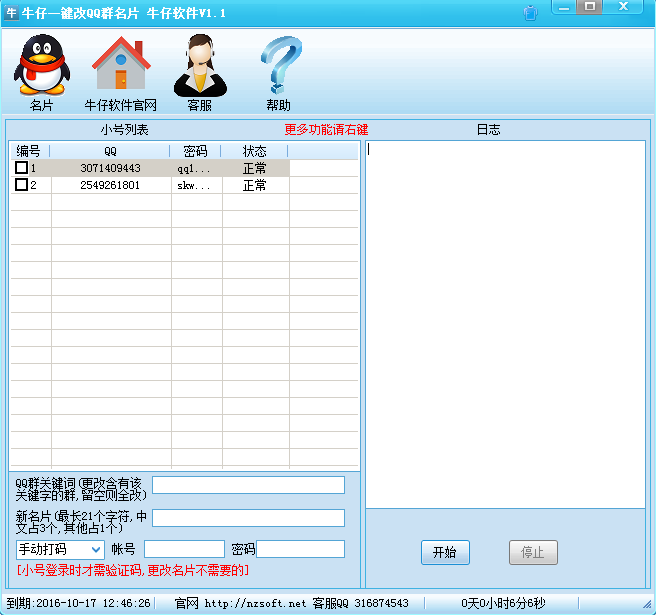Click the 到期 expiry date in status bar

pyautogui.click(x=78, y=603)
